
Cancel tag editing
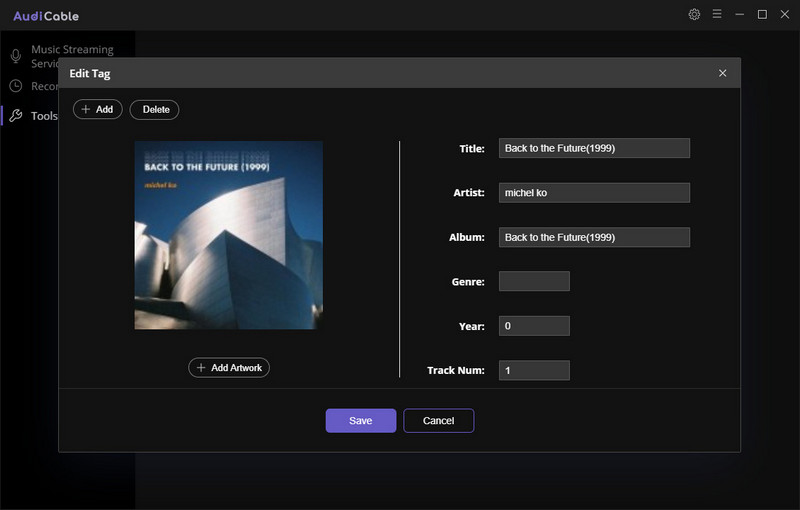439,421
